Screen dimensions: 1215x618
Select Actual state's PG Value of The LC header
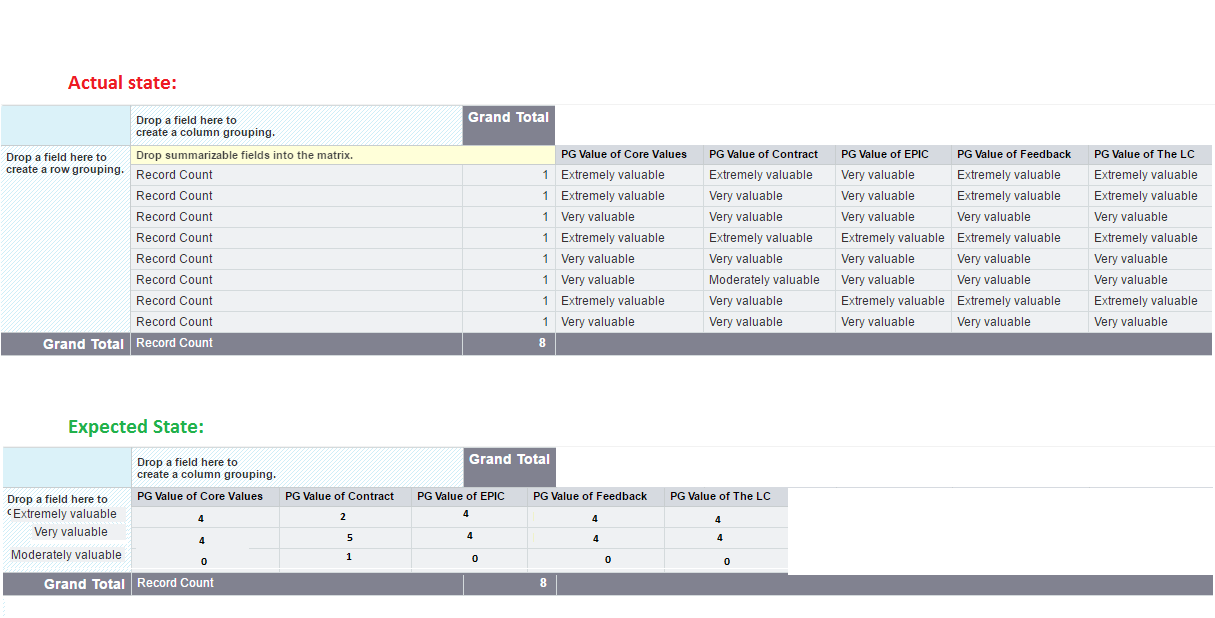click(x=1150, y=155)
